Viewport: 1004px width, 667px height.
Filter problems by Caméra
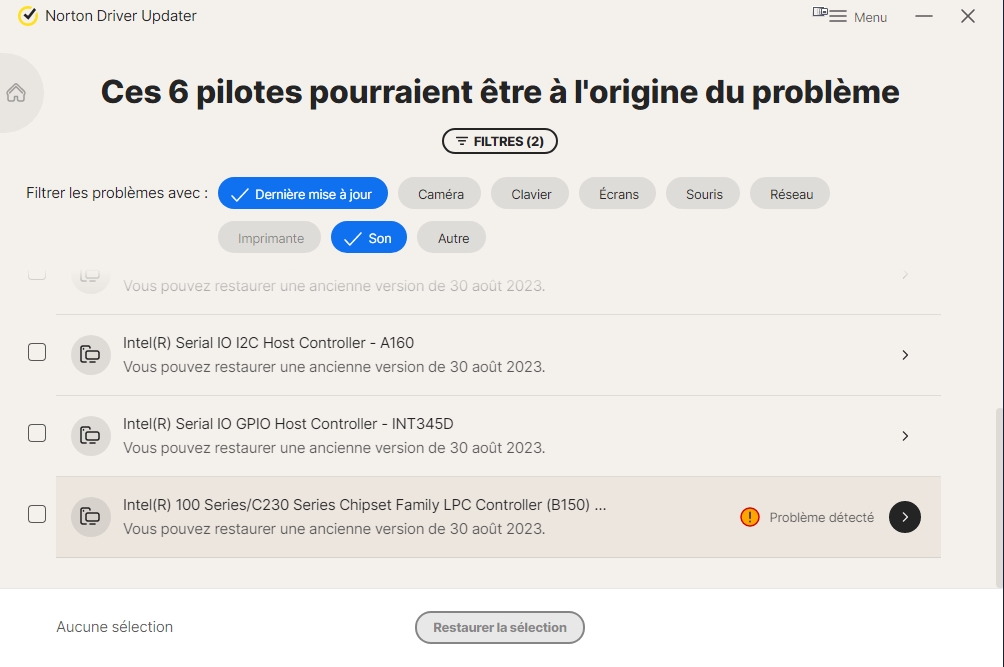coord(440,194)
